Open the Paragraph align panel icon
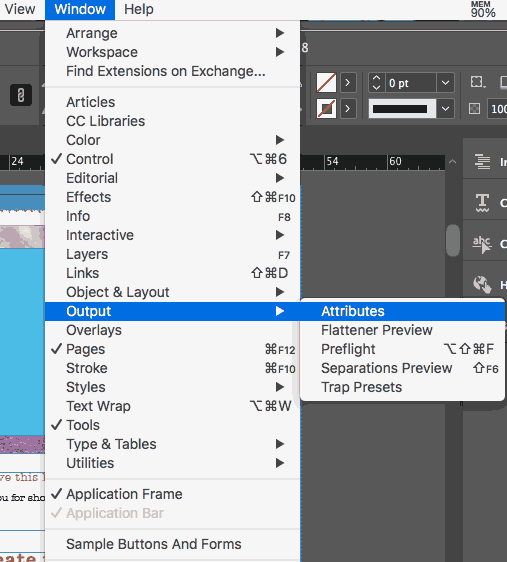Viewport: 507px width, 562px height. [482, 162]
